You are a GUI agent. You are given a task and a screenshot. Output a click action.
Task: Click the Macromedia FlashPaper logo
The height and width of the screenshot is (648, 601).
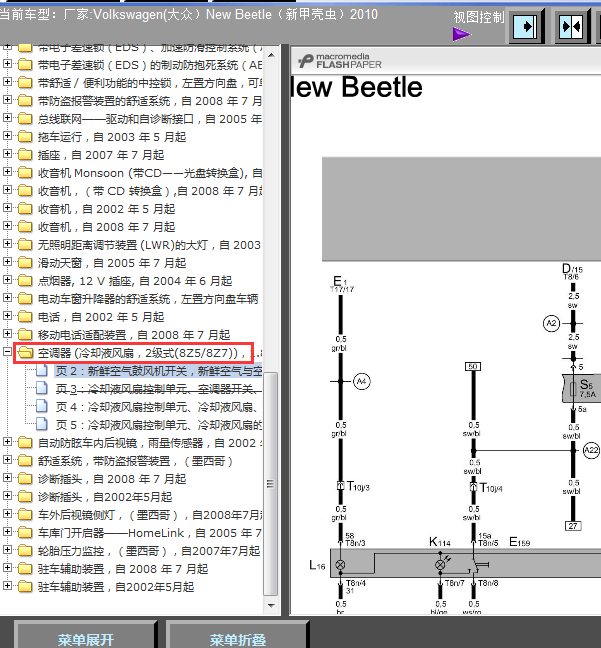340,61
